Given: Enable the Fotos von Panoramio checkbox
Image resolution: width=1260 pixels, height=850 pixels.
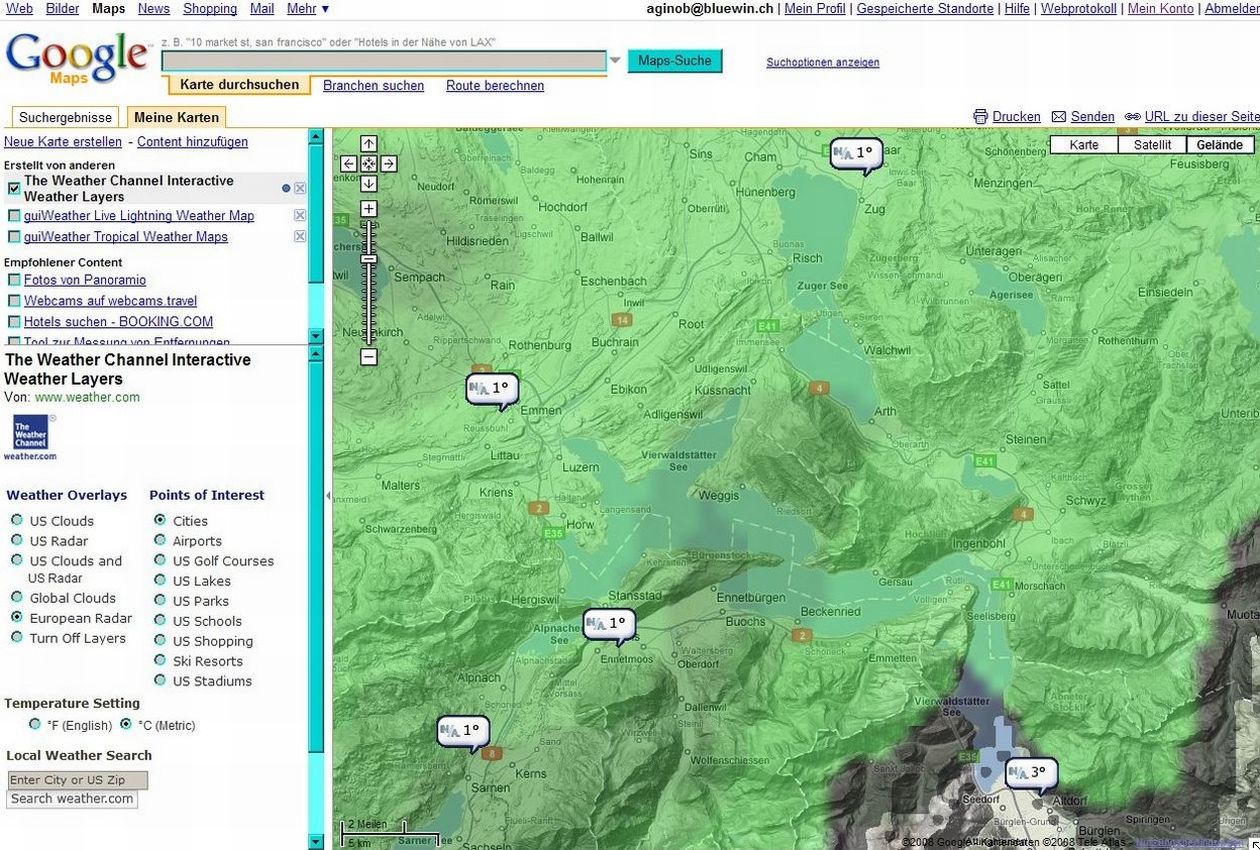Looking at the screenshot, I should tap(14, 280).
